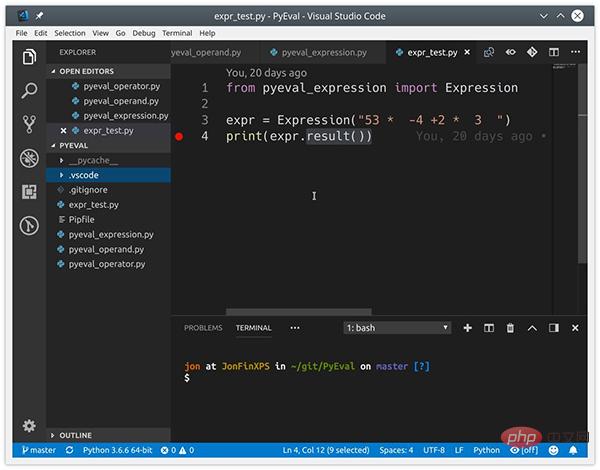Show more panel tabs via ellipsis
This screenshot has width=600, height=470.
pyautogui.click(x=295, y=328)
